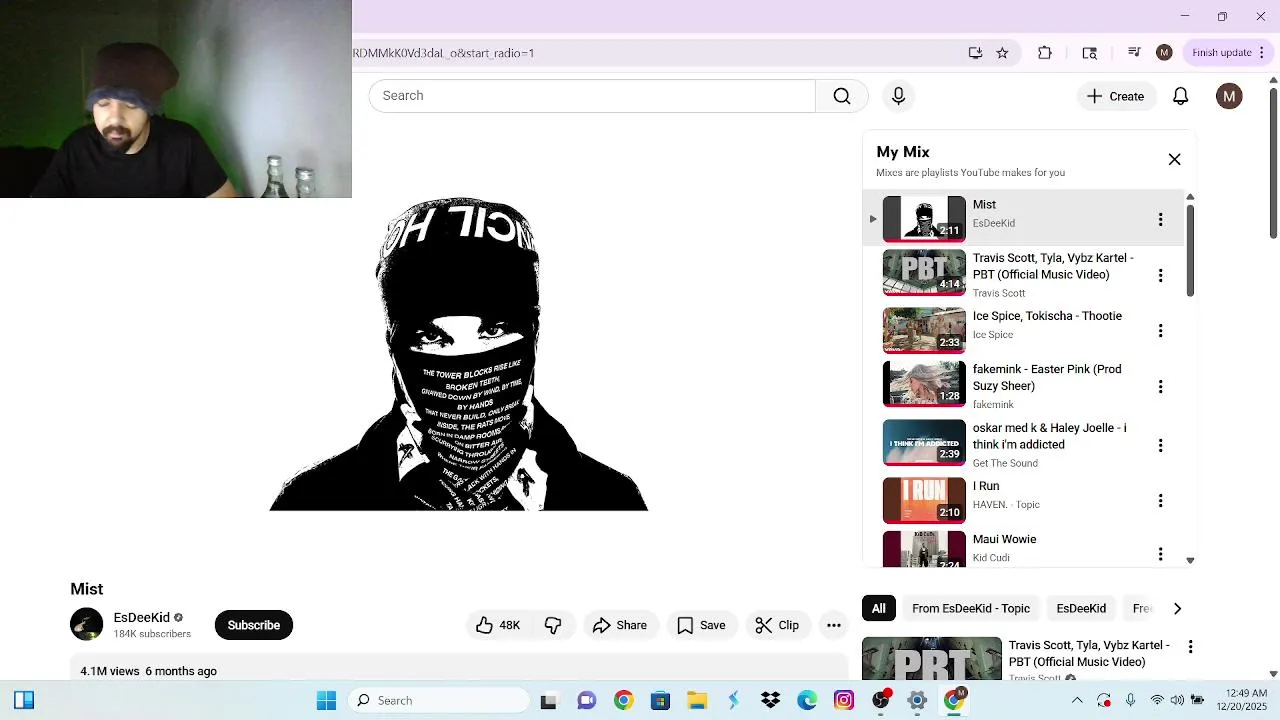Viewport: 1280px width, 720px height.
Task: Open Chrome profile avatar M
Action: coord(1164,53)
